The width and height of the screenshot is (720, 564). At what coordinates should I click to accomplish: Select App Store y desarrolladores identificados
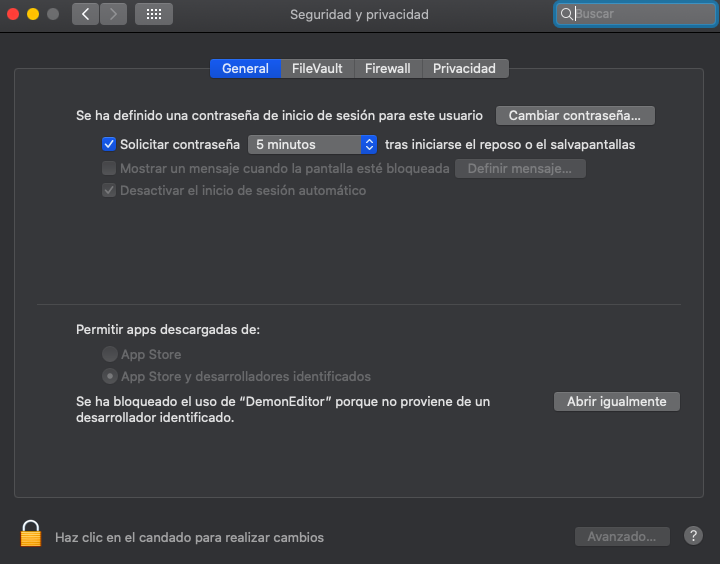[x=109, y=376]
